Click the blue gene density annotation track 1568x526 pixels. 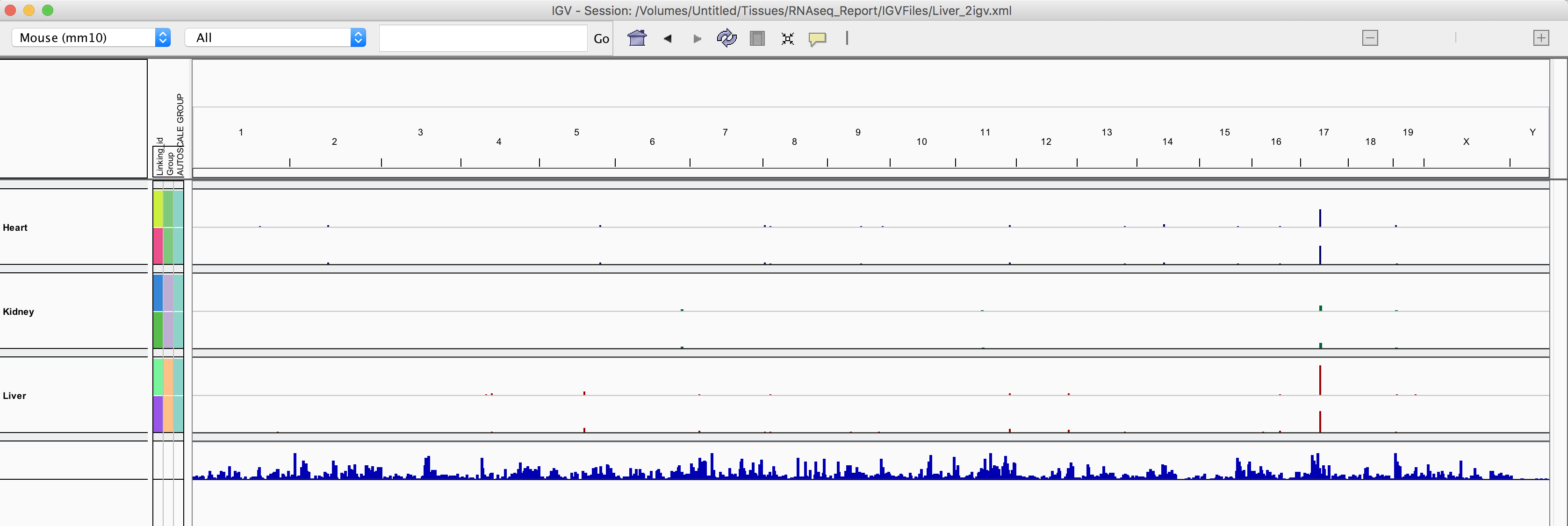click(x=870, y=466)
